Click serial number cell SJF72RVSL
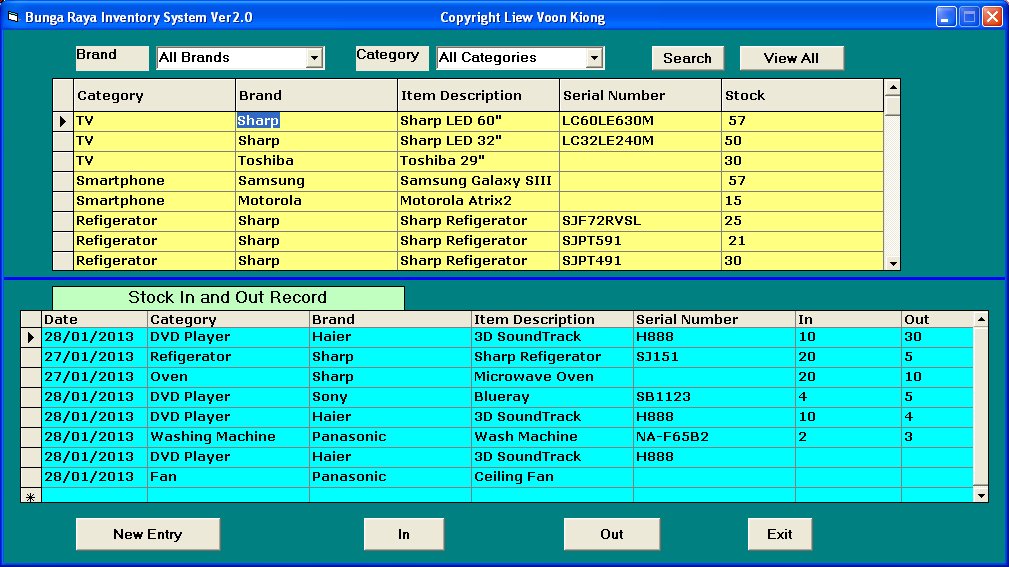Image resolution: width=1009 pixels, height=567 pixels. (640, 221)
